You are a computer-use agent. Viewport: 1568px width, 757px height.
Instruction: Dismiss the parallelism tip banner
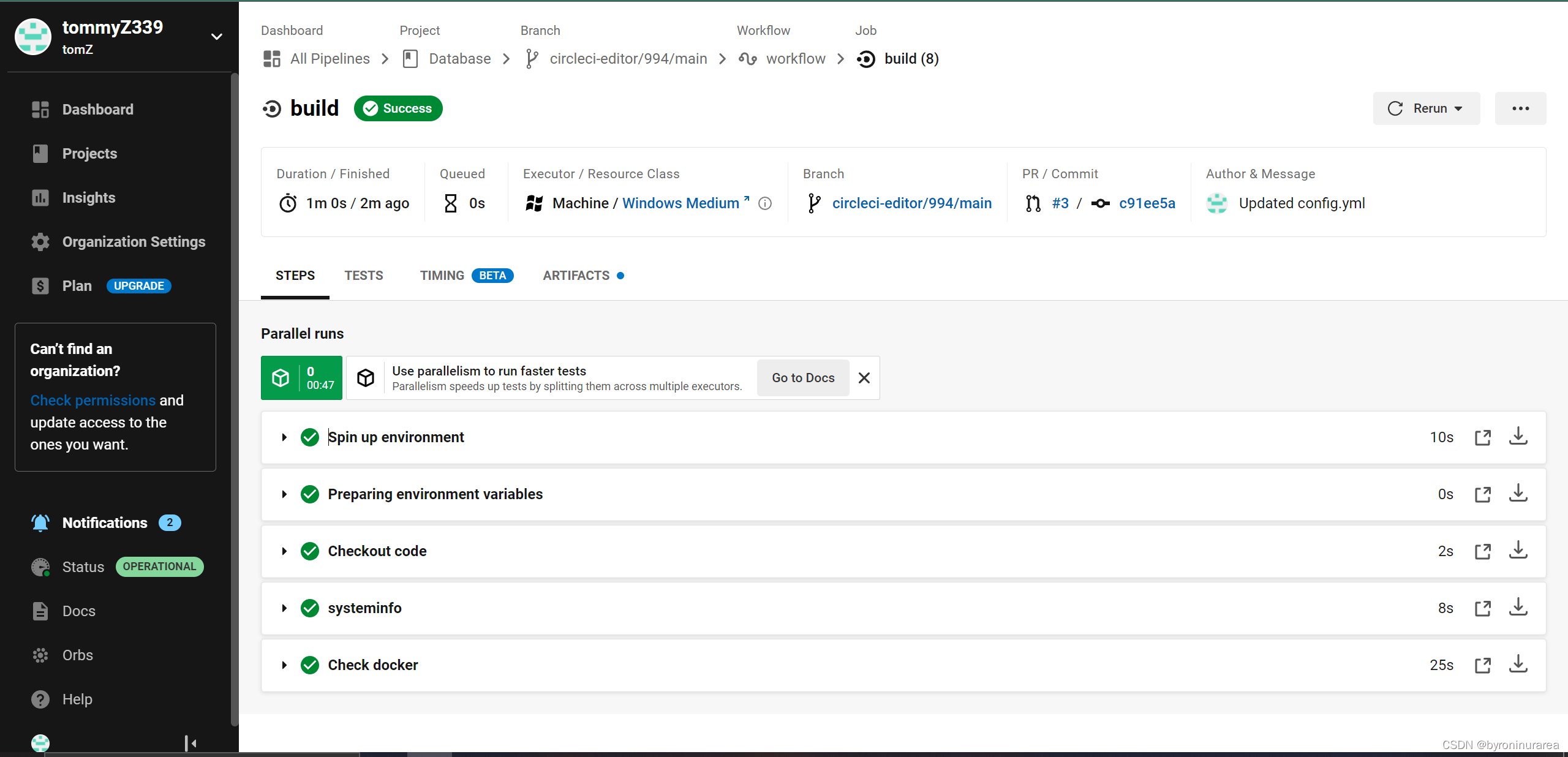coord(864,378)
